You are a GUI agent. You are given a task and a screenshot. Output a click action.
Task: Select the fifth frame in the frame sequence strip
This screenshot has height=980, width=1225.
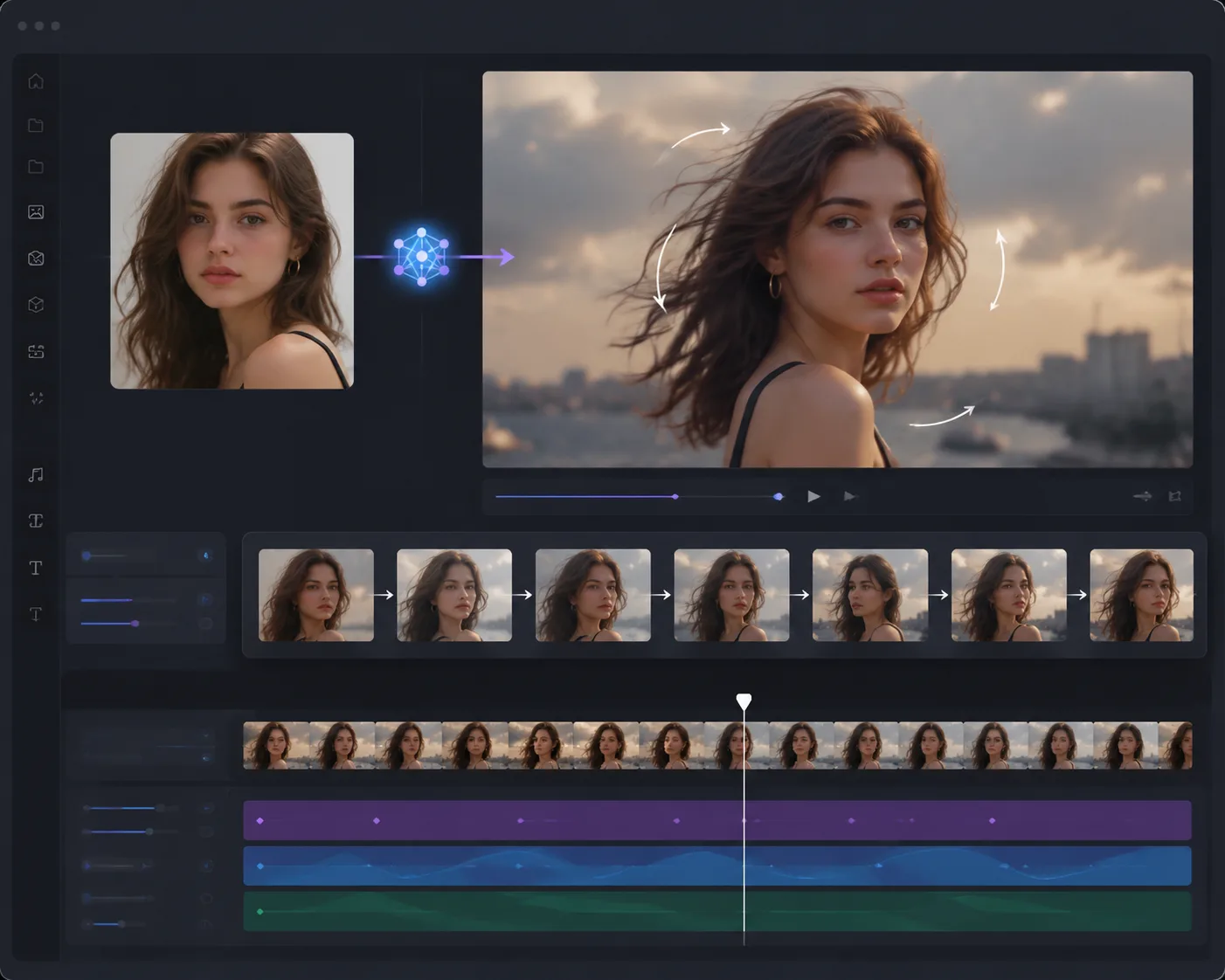870,595
